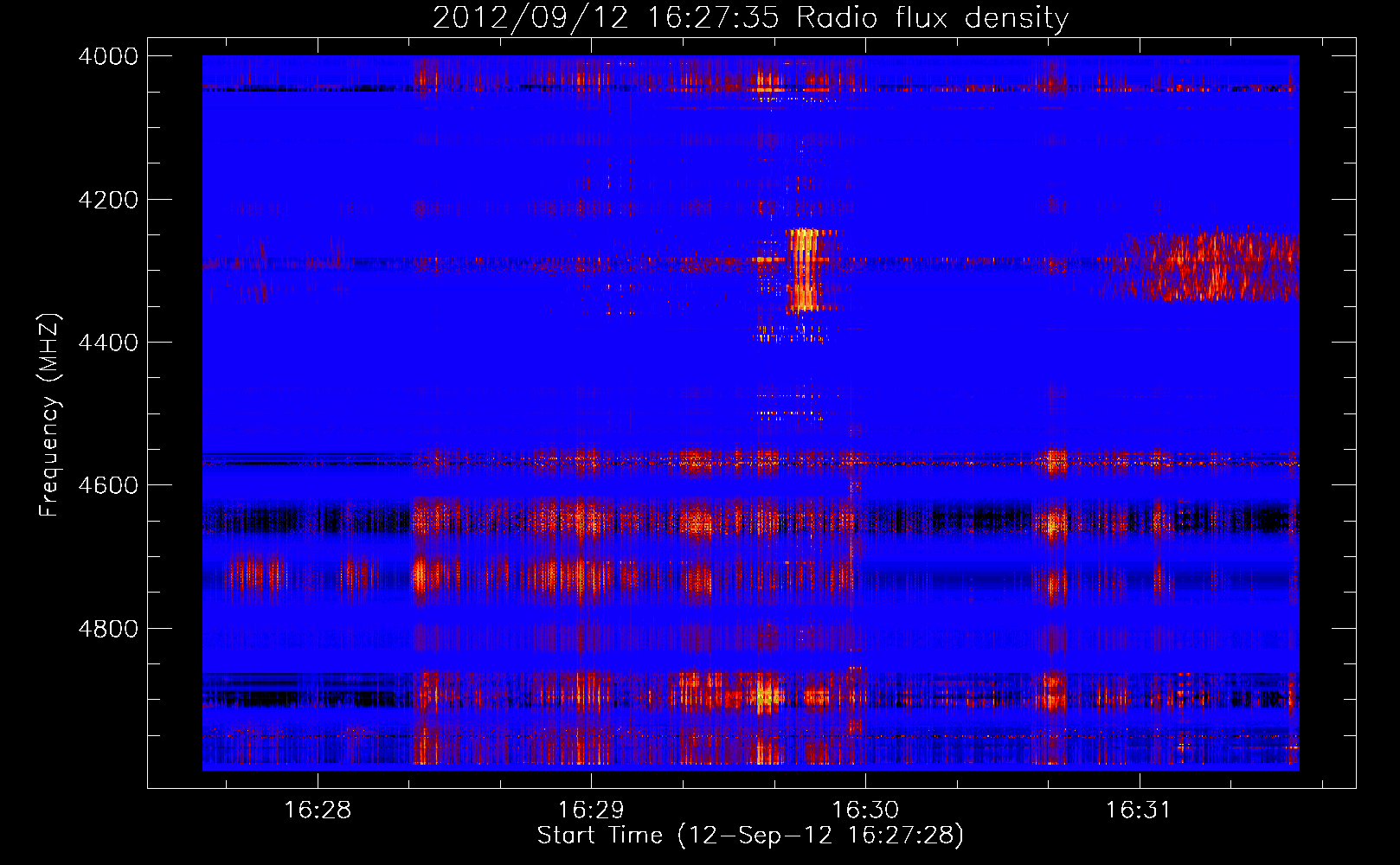
Task: Click the 4200 frequency axis label
Action: [108, 200]
